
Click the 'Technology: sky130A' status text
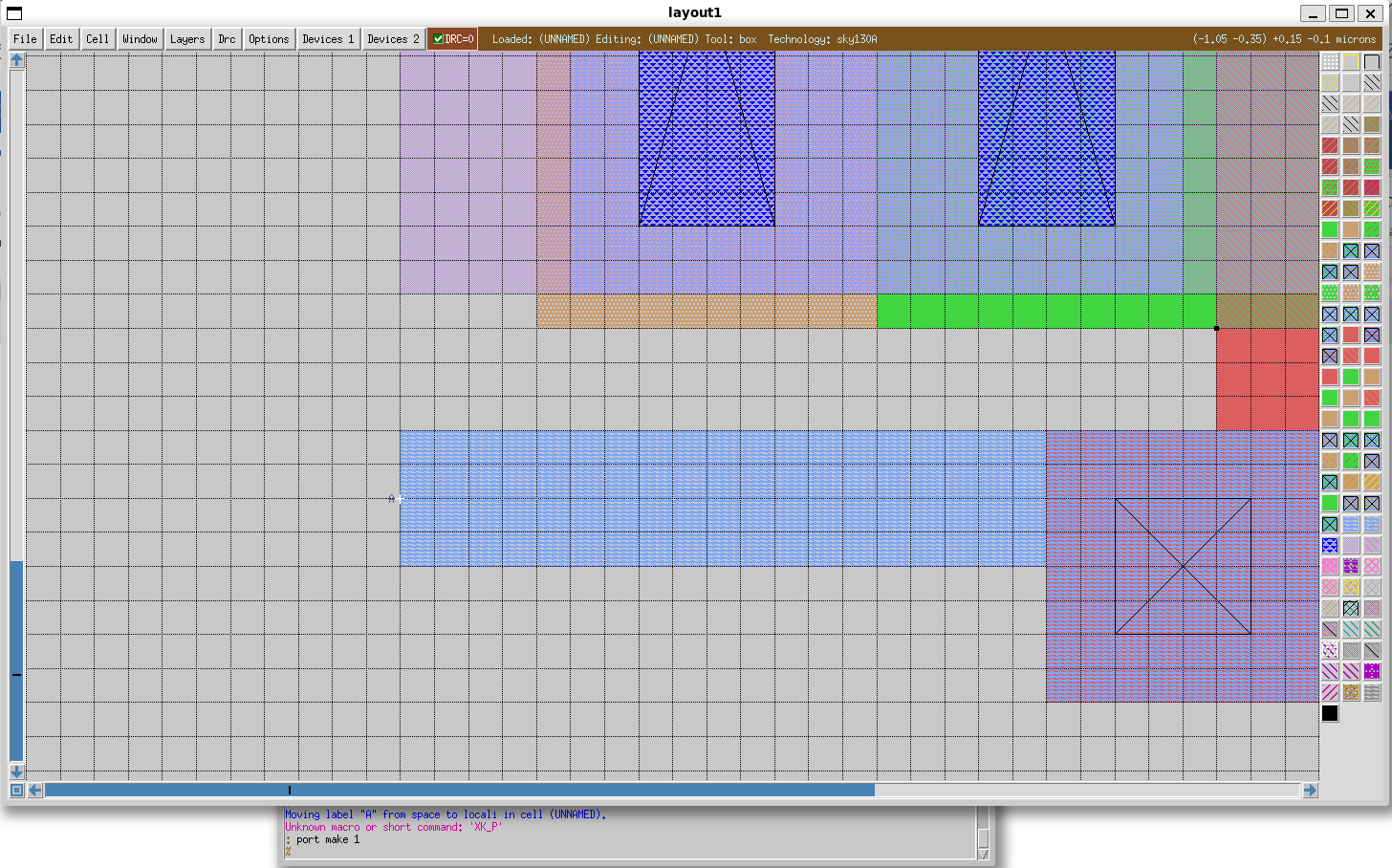coord(822,39)
